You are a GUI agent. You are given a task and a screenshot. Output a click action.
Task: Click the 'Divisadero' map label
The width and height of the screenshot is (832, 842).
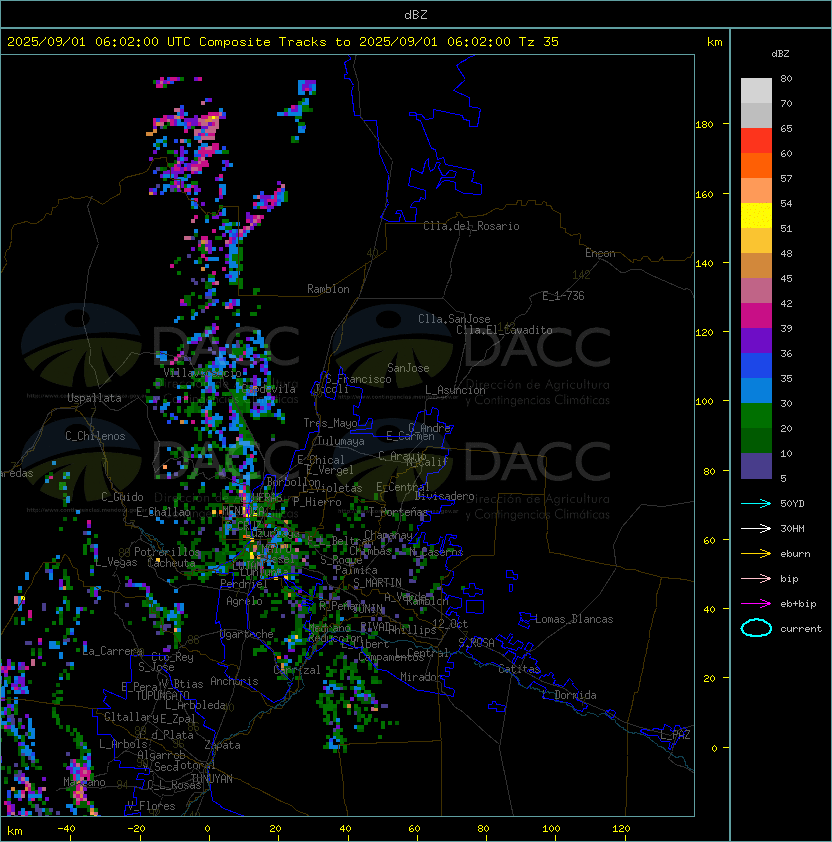click(445, 496)
